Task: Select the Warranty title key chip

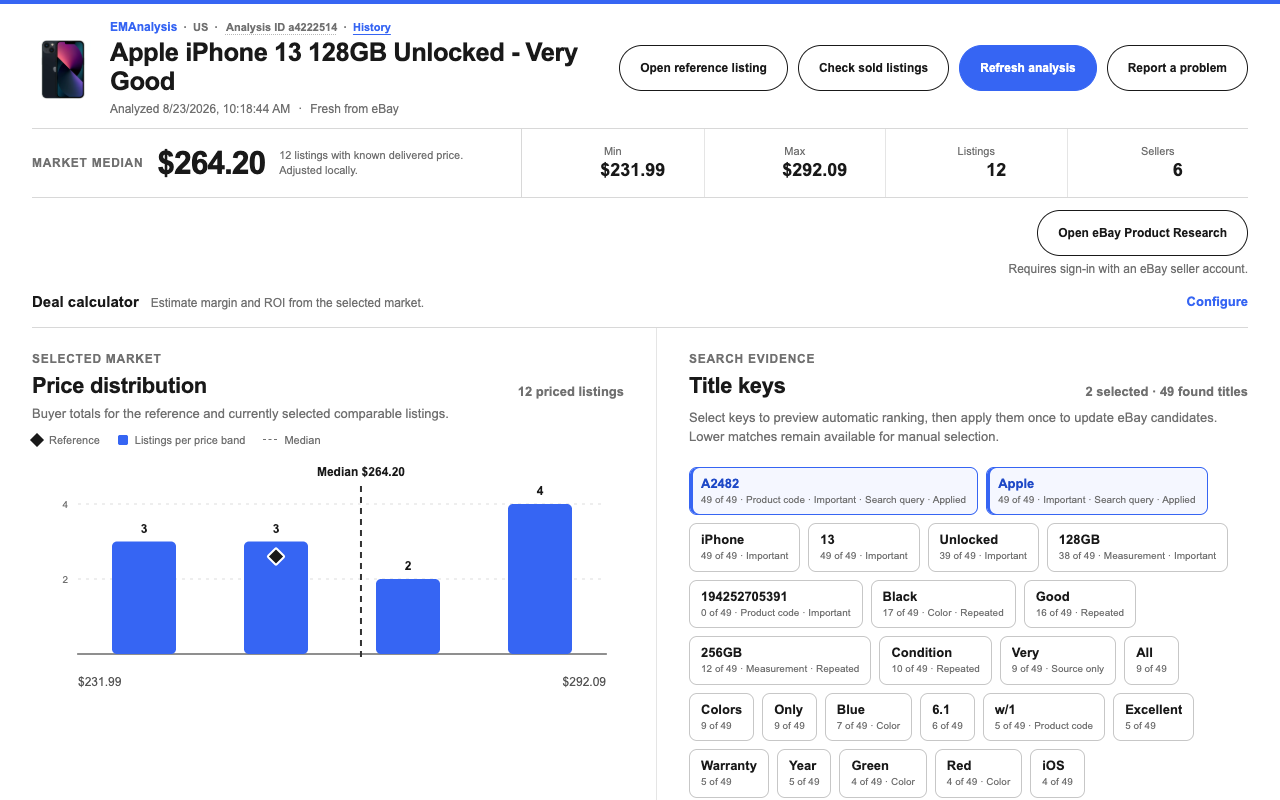Action: click(x=729, y=773)
